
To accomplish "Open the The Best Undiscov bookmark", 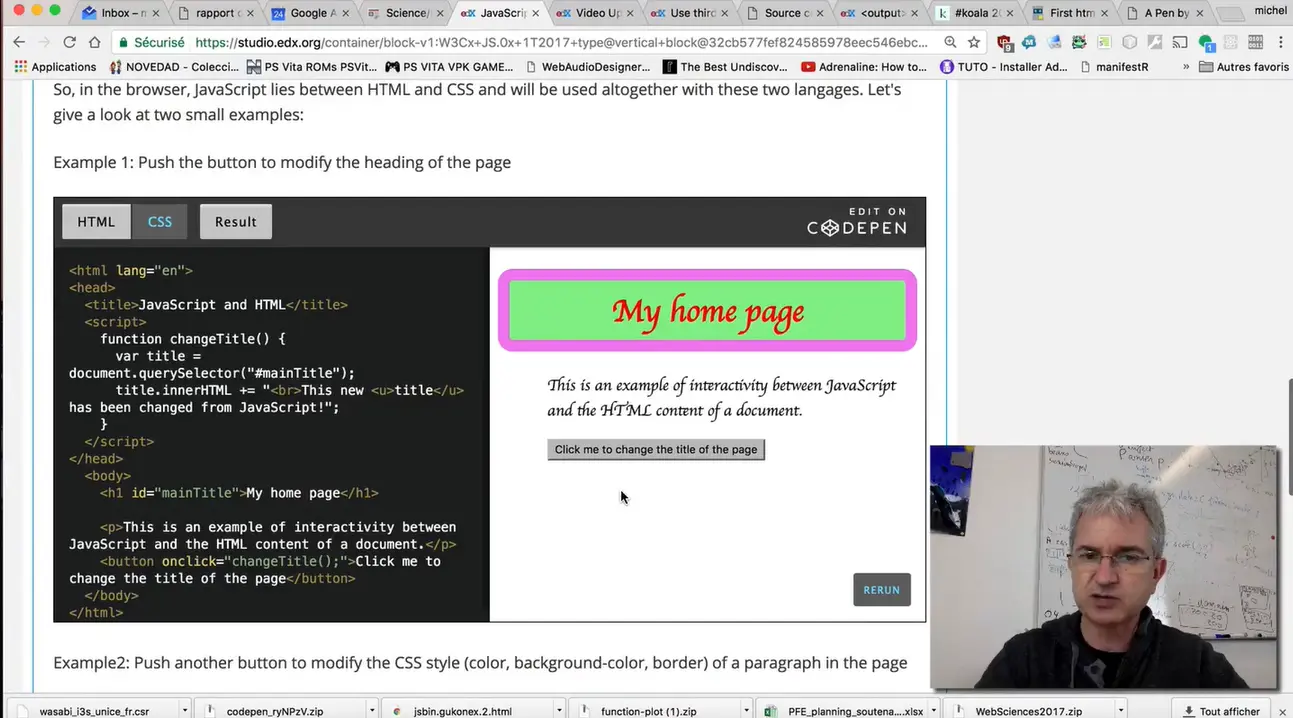I will point(726,67).
